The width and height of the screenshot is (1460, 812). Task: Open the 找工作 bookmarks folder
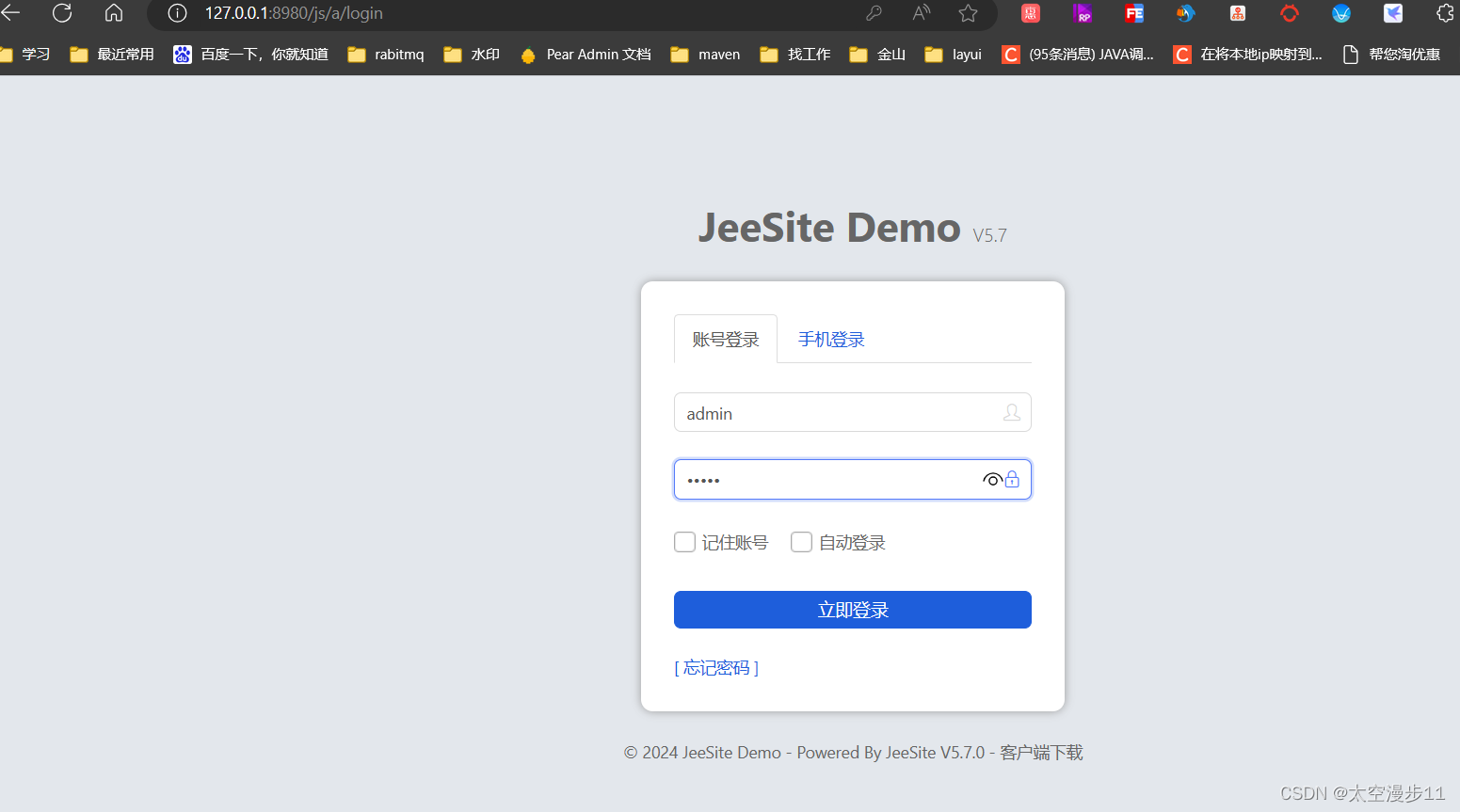click(x=795, y=55)
